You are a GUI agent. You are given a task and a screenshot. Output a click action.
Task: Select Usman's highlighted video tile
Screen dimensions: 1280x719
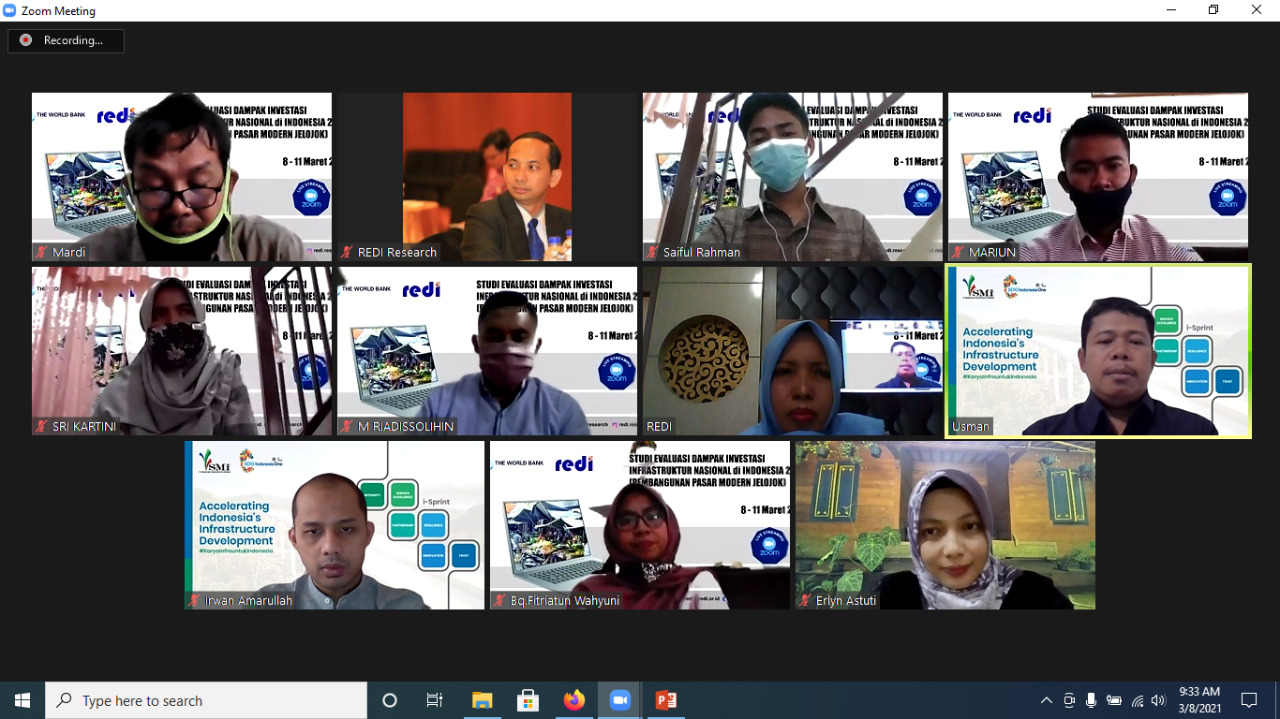[x=1098, y=351]
